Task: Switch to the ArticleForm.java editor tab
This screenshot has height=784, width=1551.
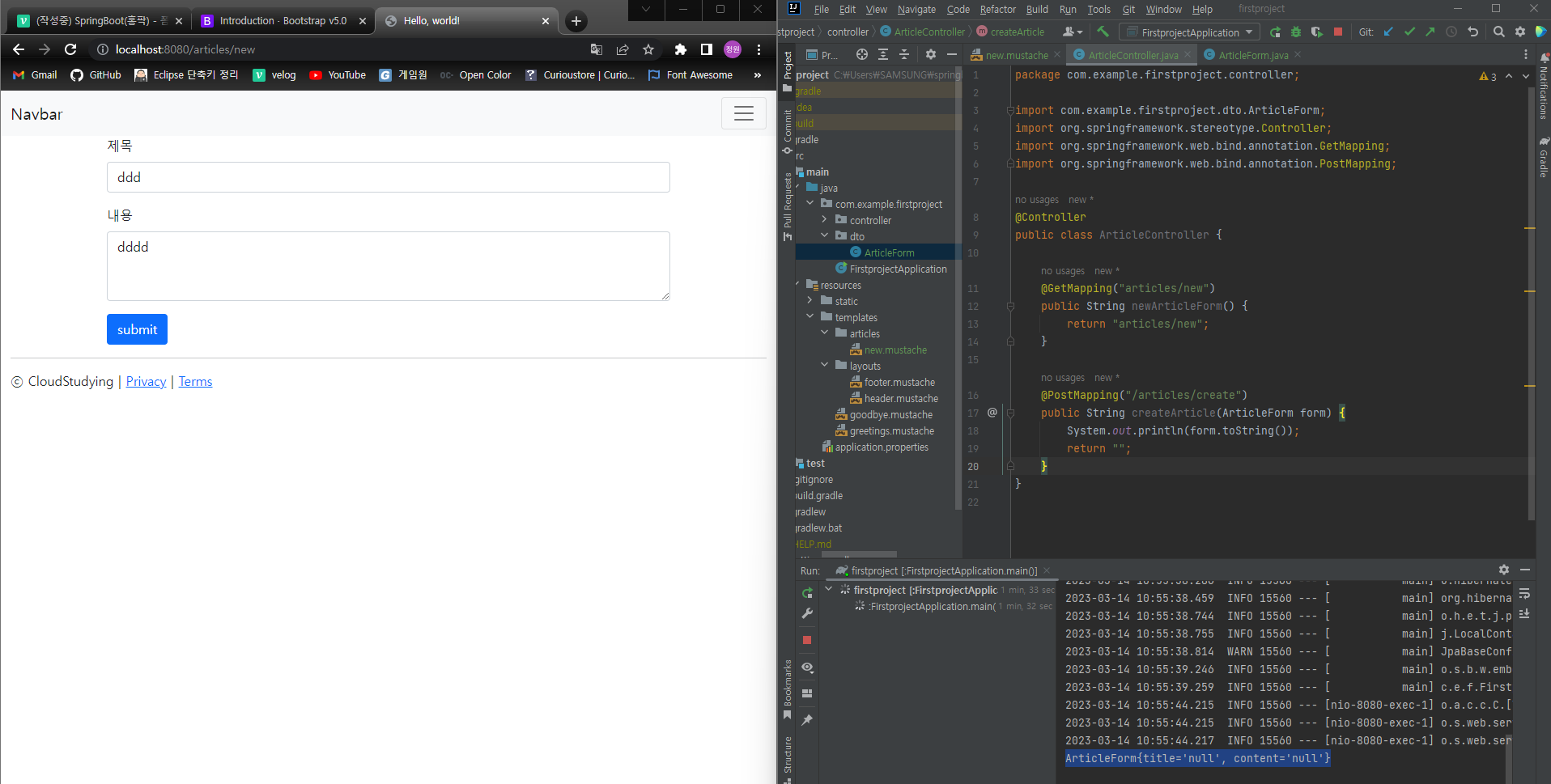Action: tap(1253, 55)
